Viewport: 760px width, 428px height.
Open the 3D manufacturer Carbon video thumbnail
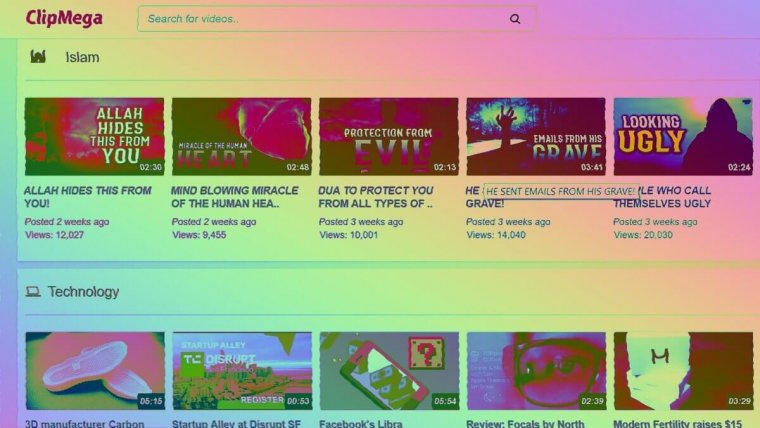click(x=94, y=370)
